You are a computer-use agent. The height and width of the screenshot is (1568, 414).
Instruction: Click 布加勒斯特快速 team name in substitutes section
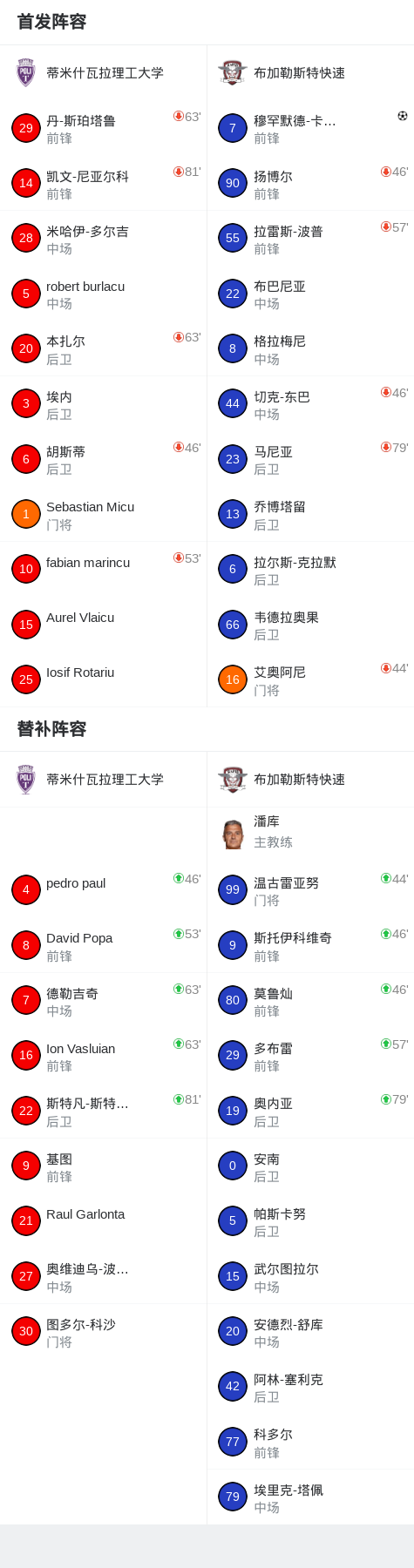(299, 779)
